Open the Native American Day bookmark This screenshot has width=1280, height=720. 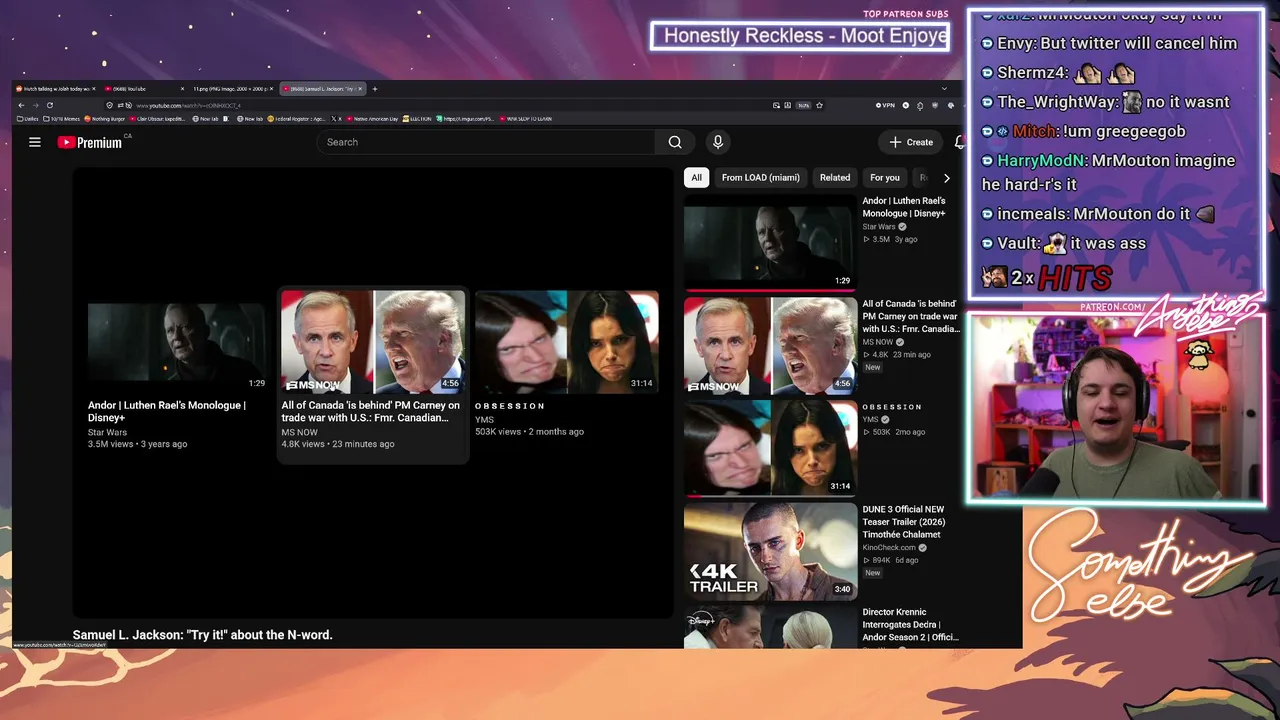tap(372, 119)
